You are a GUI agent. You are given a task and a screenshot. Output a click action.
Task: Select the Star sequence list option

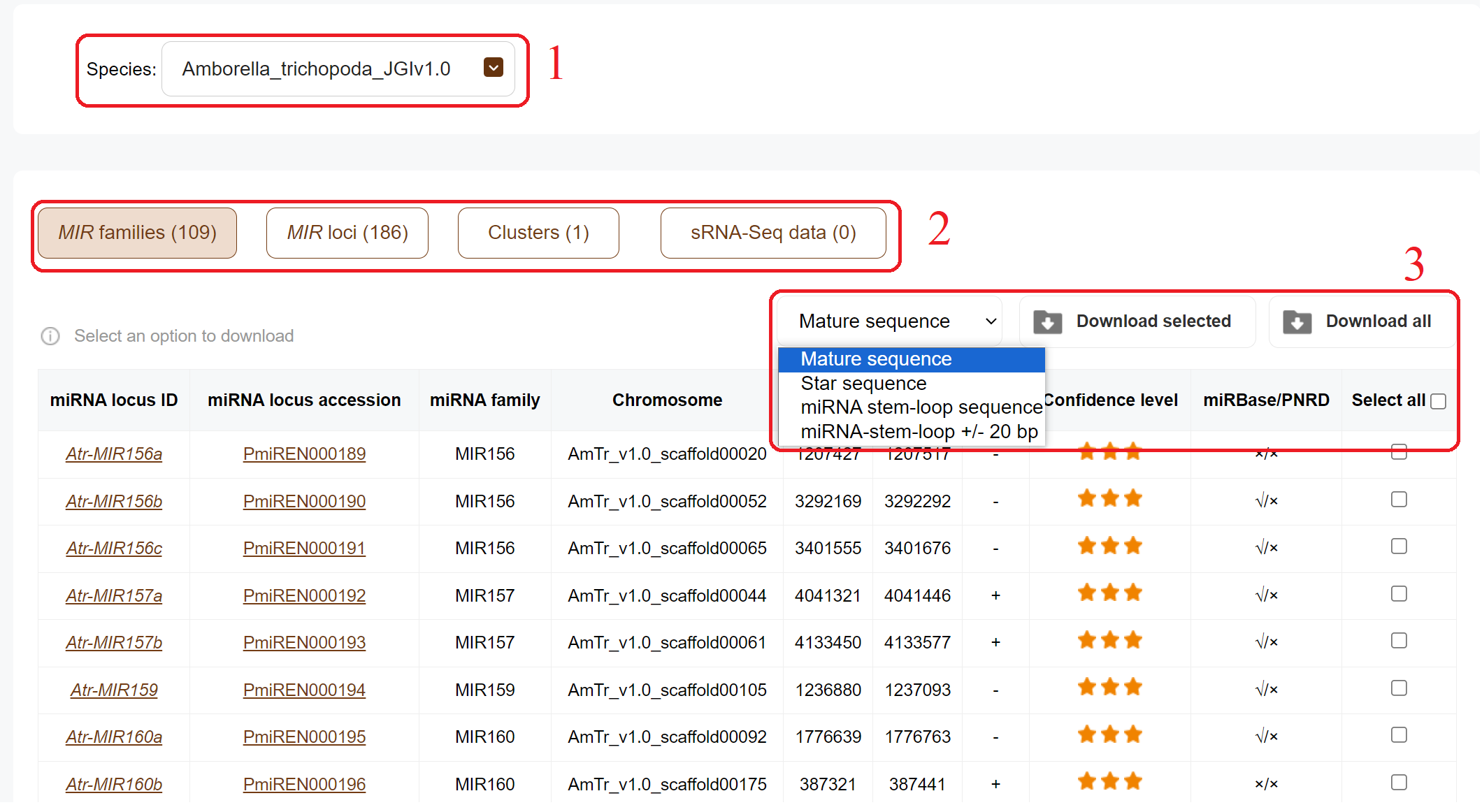(863, 384)
